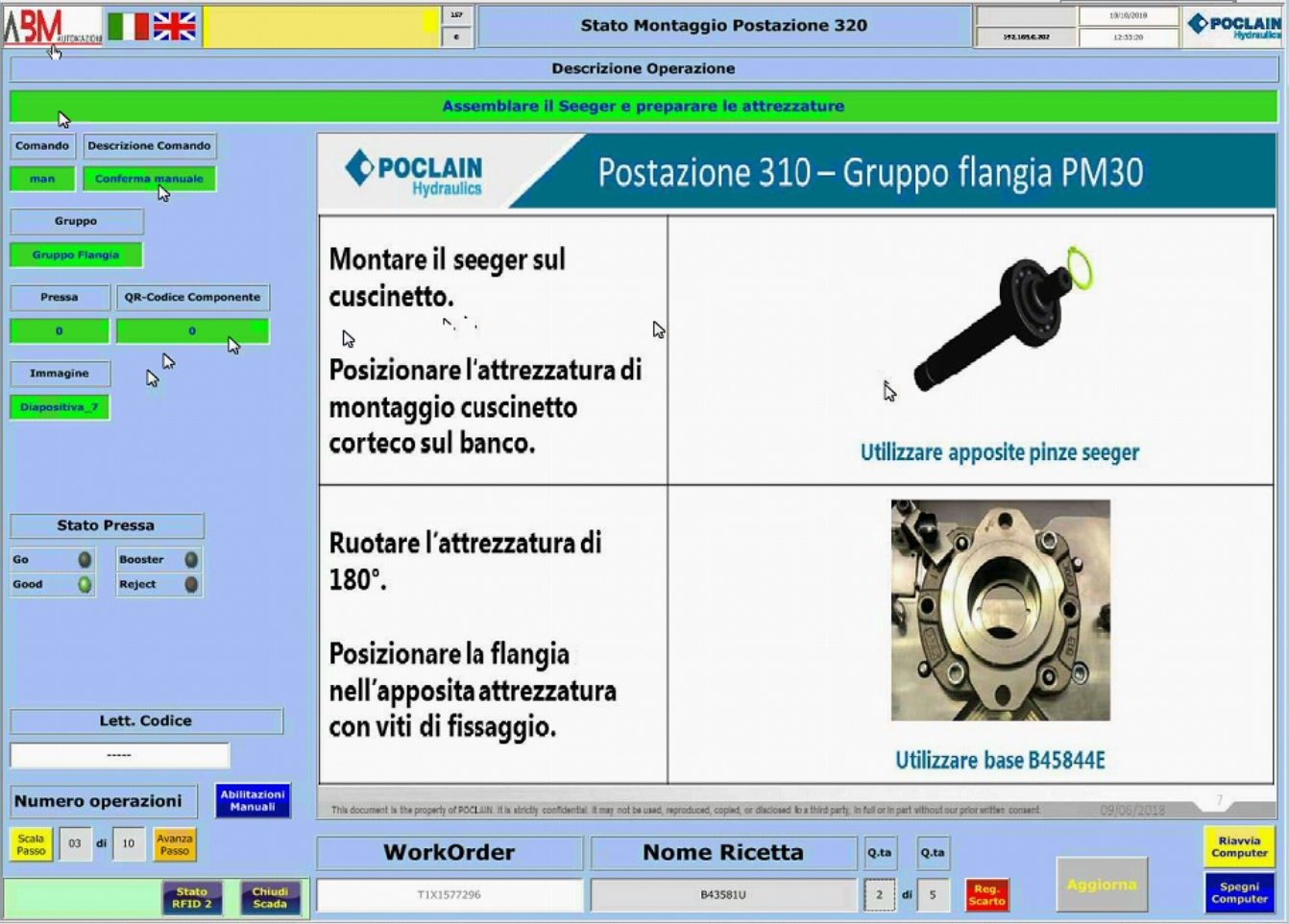Image resolution: width=1289 pixels, height=924 pixels.
Task: Click the 'Gruppo' label
Action: [x=76, y=221]
